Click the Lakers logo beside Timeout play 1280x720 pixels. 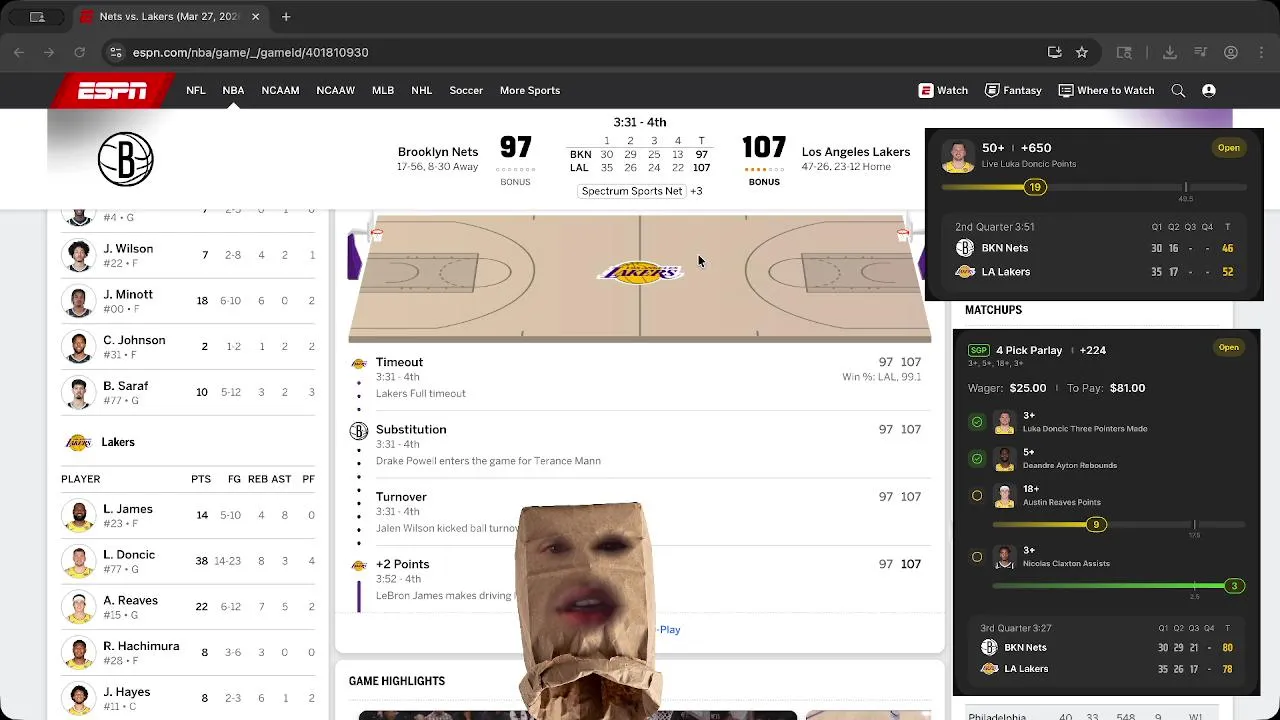[x=359, y=363]
